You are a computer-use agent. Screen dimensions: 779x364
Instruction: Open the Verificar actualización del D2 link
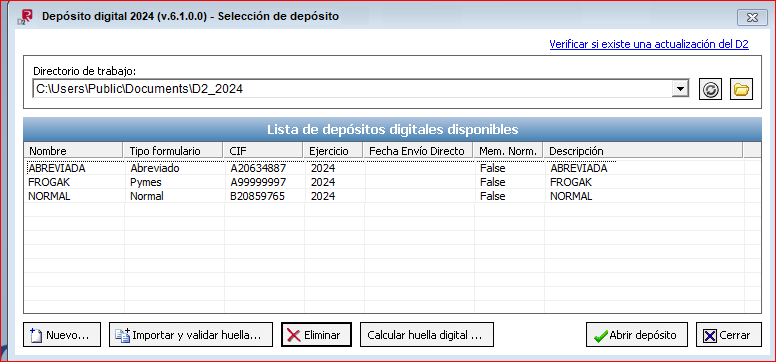point(649,44)
